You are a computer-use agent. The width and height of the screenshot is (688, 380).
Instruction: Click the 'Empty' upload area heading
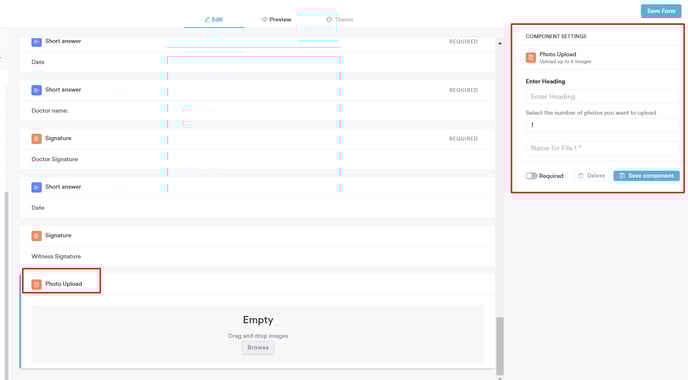pyautogui.click(x=258, y=320)
